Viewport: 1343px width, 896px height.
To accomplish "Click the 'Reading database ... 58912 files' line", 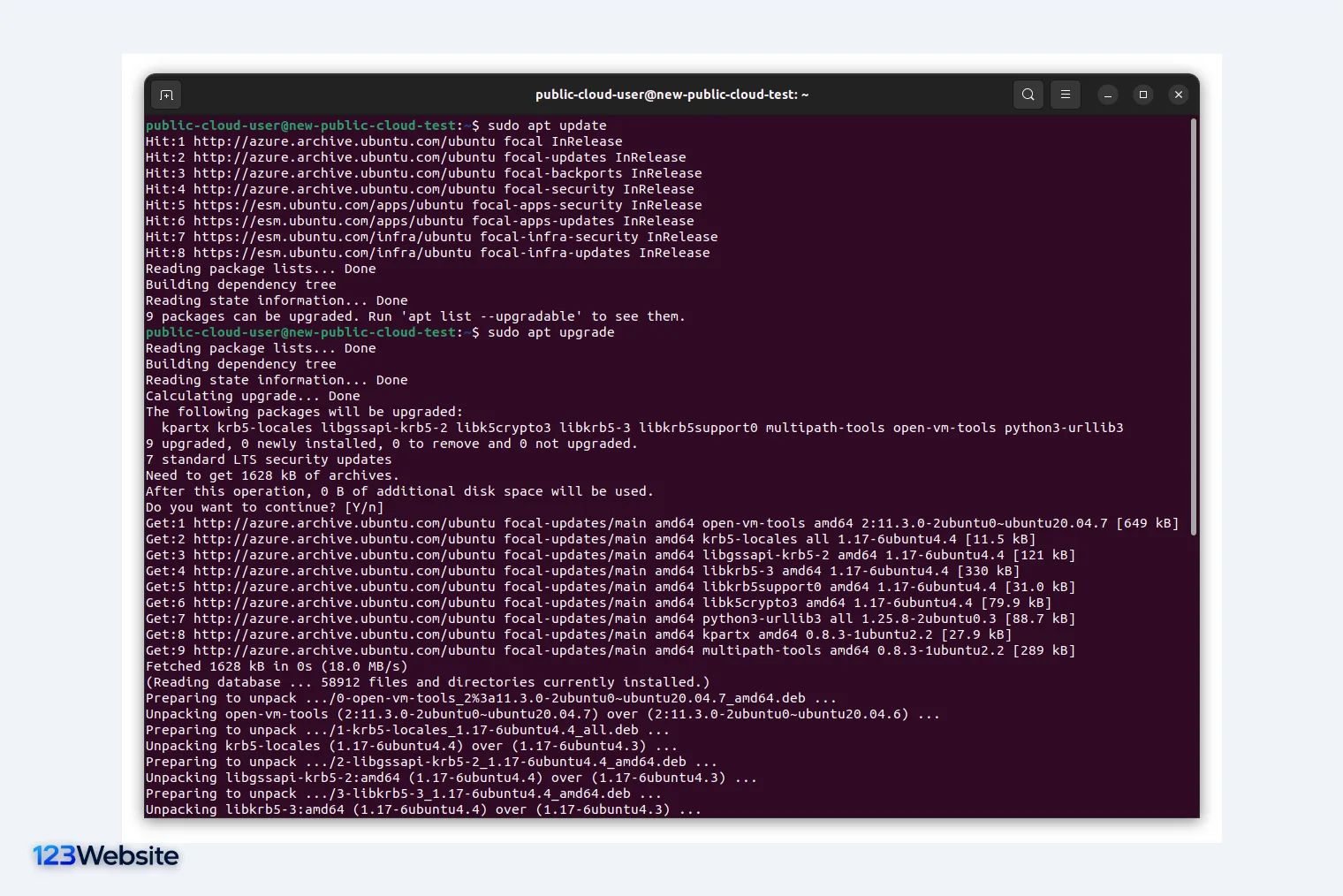I will click(428, 682).
